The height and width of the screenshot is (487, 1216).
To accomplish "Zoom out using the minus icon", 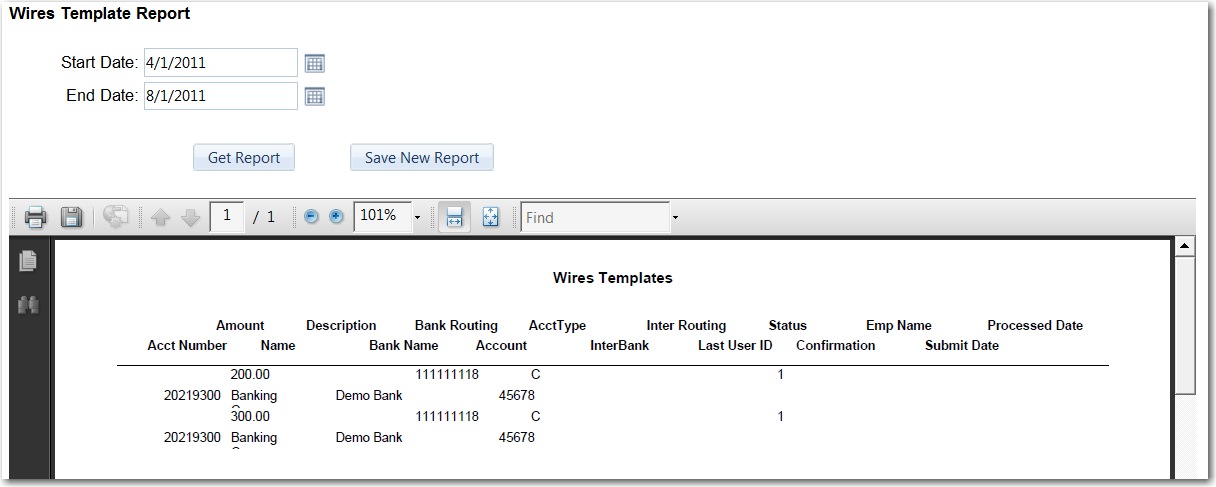I will point(311,217).
